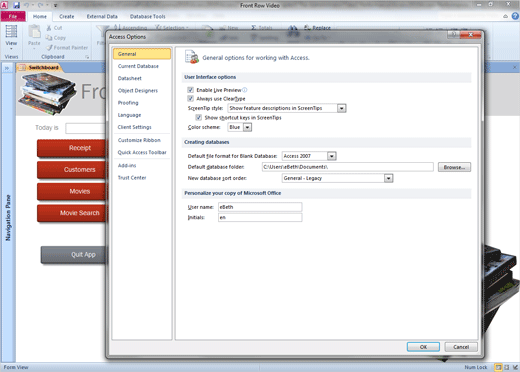Close the Access Options dialog
The width and height of the screenshot is (520, 372).
(x=470, y=35)
